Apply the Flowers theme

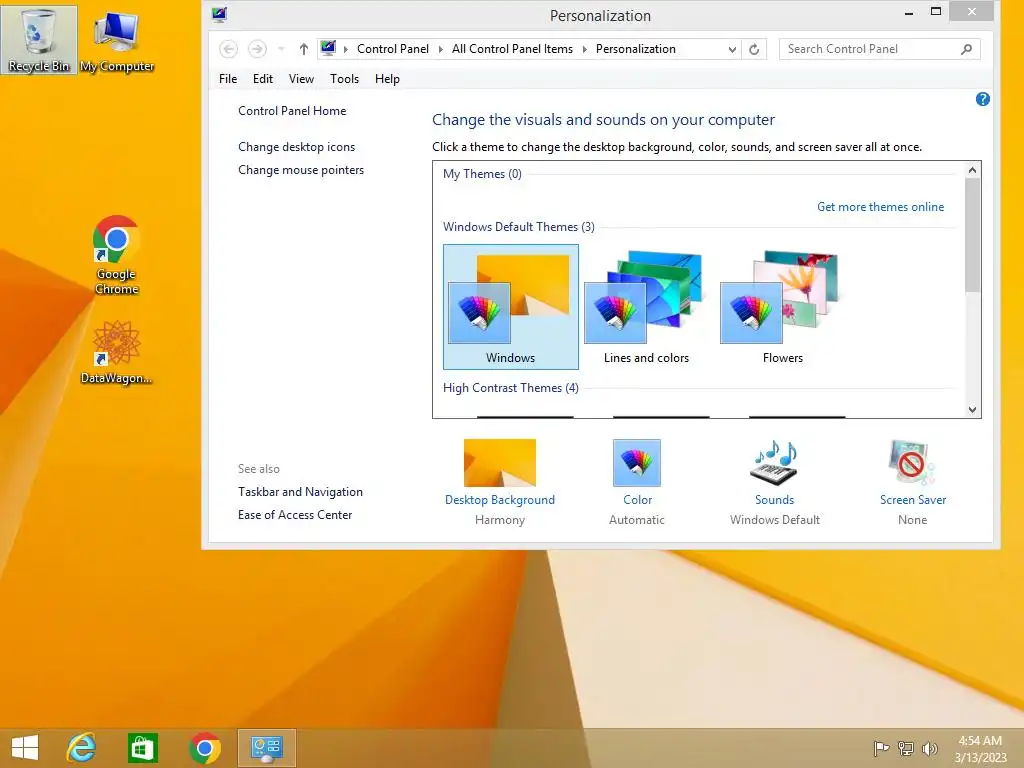[x=782, y=307]
